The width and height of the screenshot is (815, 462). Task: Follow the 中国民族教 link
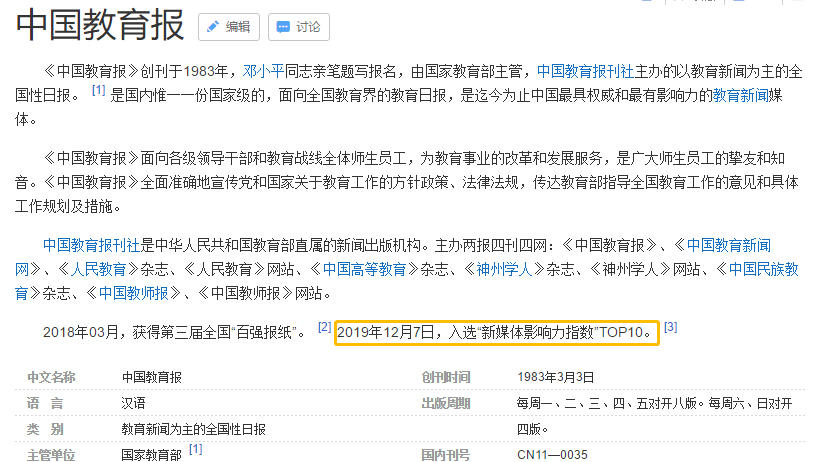tap(764, 269)
